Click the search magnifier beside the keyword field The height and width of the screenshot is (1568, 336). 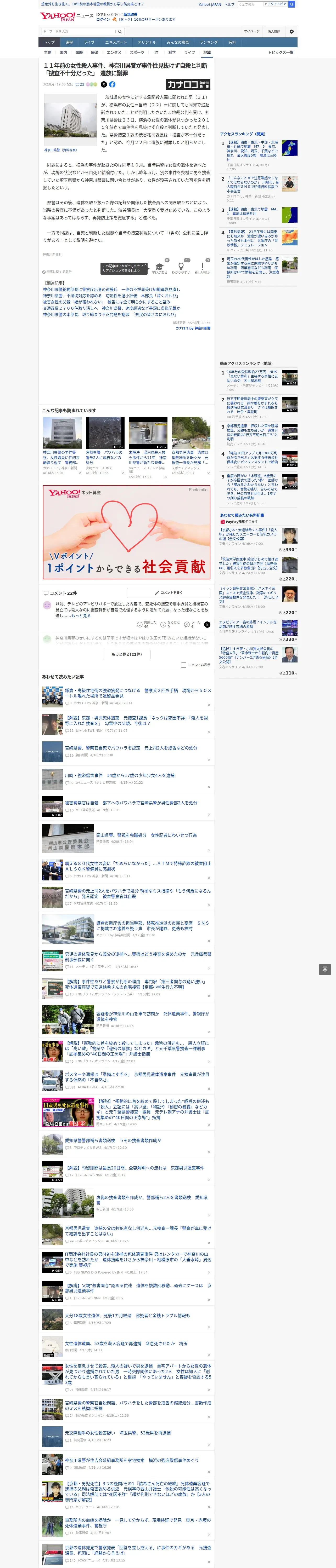[x=120, y=32]
